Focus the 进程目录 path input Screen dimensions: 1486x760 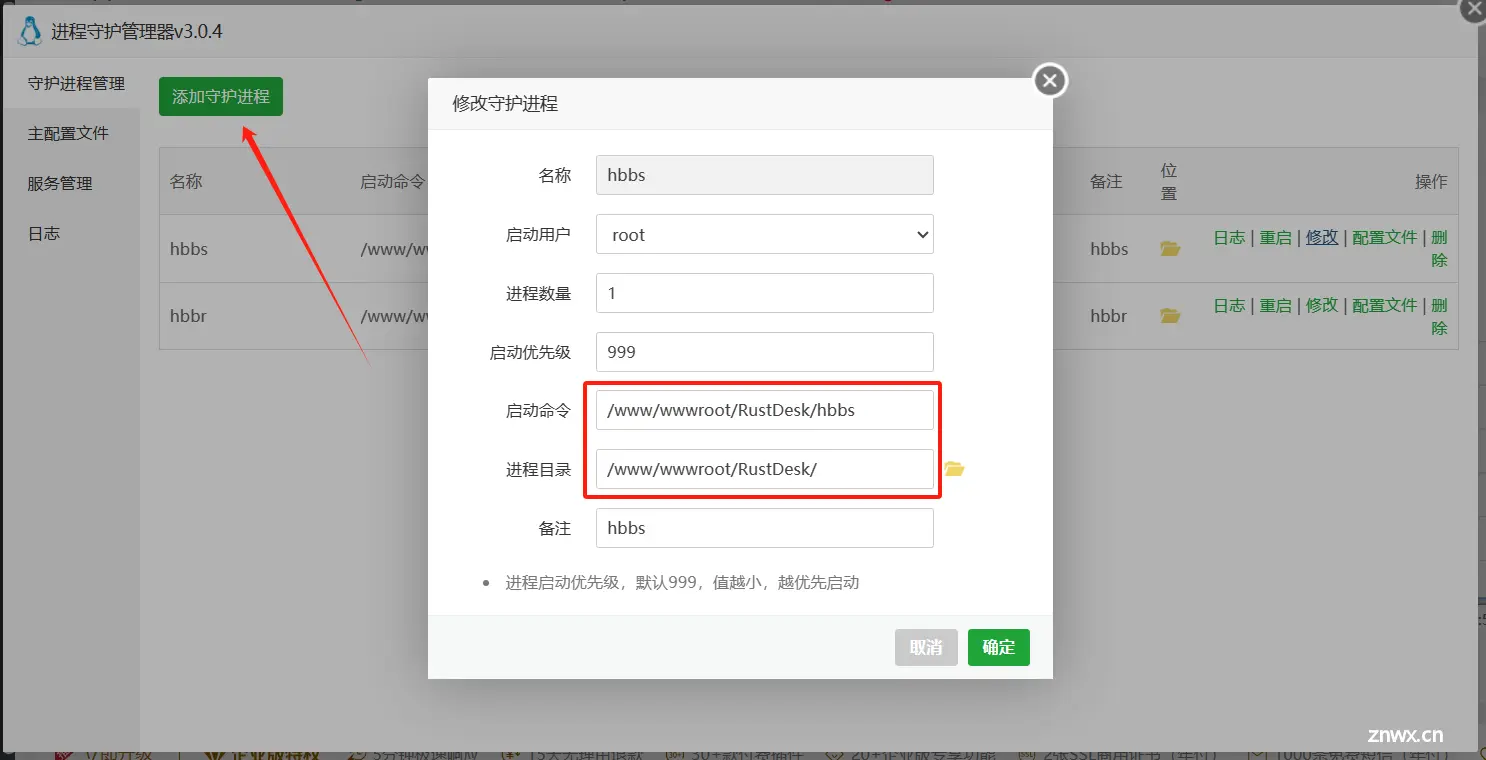(765, 469)
